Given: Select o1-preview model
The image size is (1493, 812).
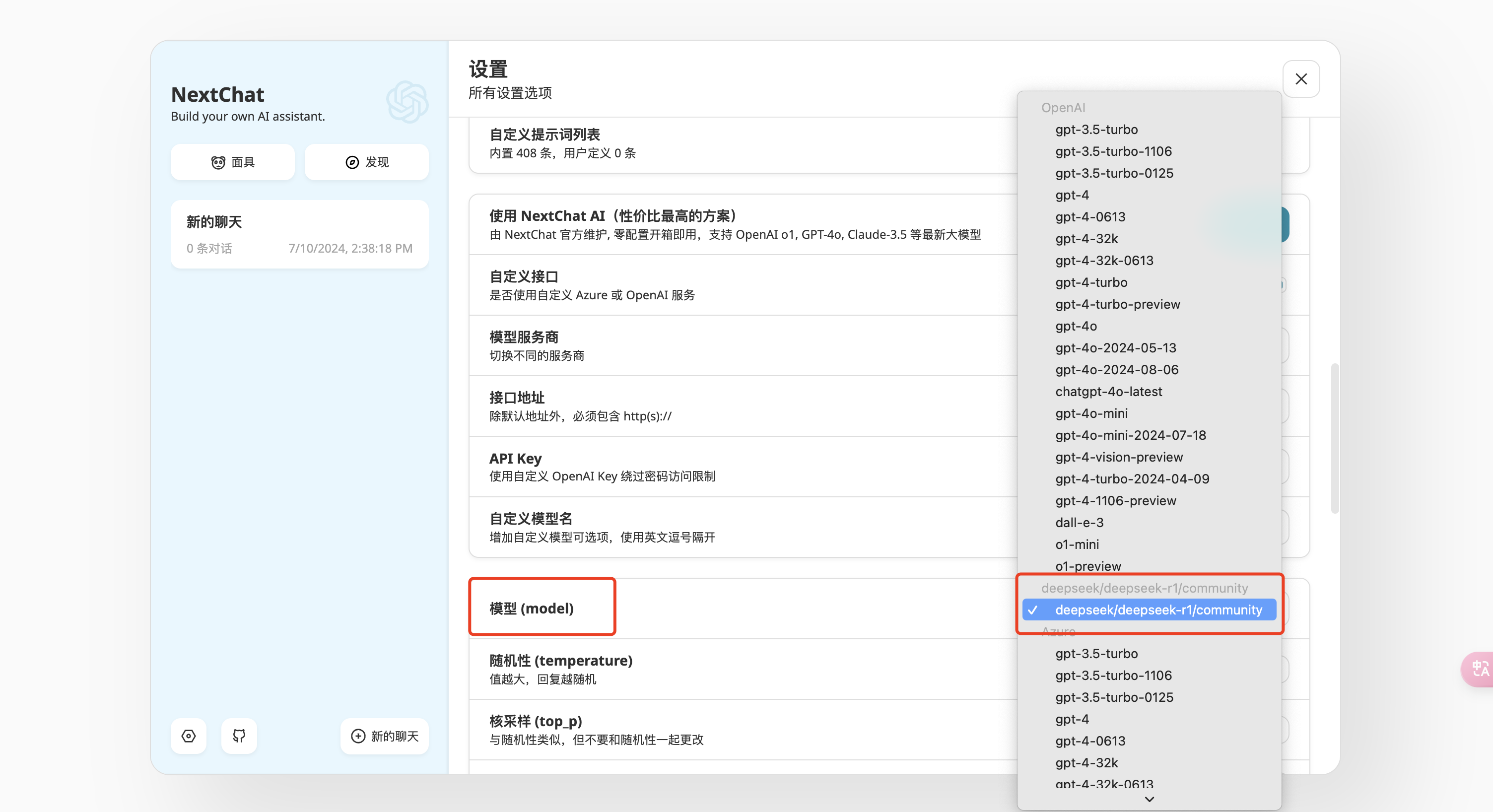Looking at the screenshot, I should click(1150, 566).
